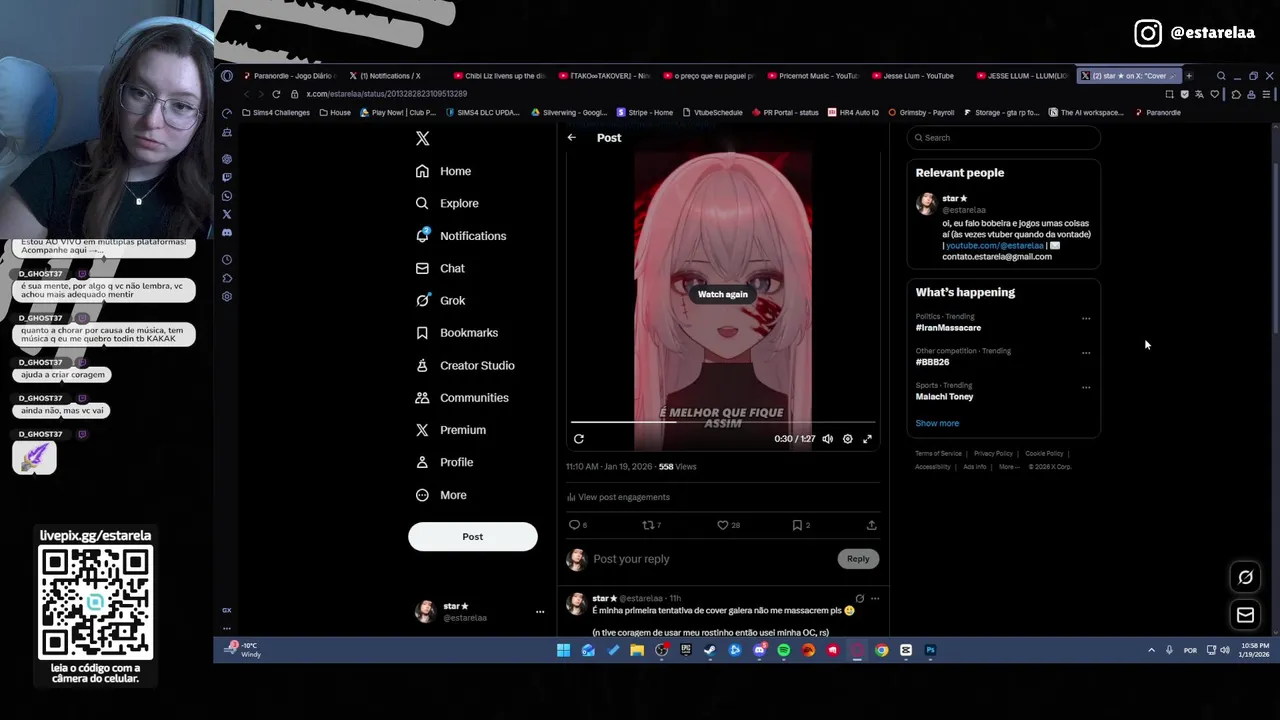Open Explore in X sidebar
This screenshot has height=720, width=1280.
pyautogui.click(x=447, y=203)
